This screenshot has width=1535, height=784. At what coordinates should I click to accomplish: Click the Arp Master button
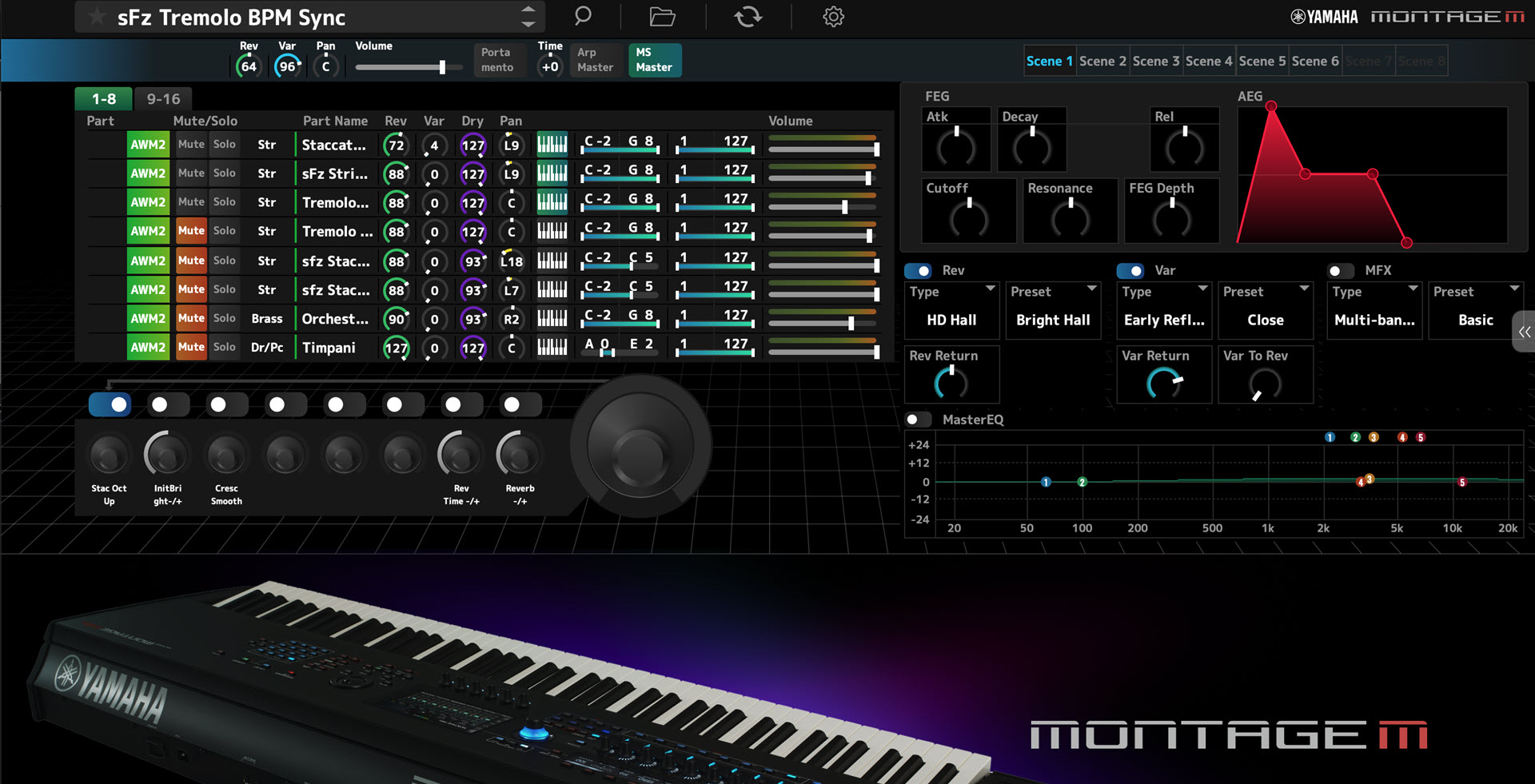point(595,60)
